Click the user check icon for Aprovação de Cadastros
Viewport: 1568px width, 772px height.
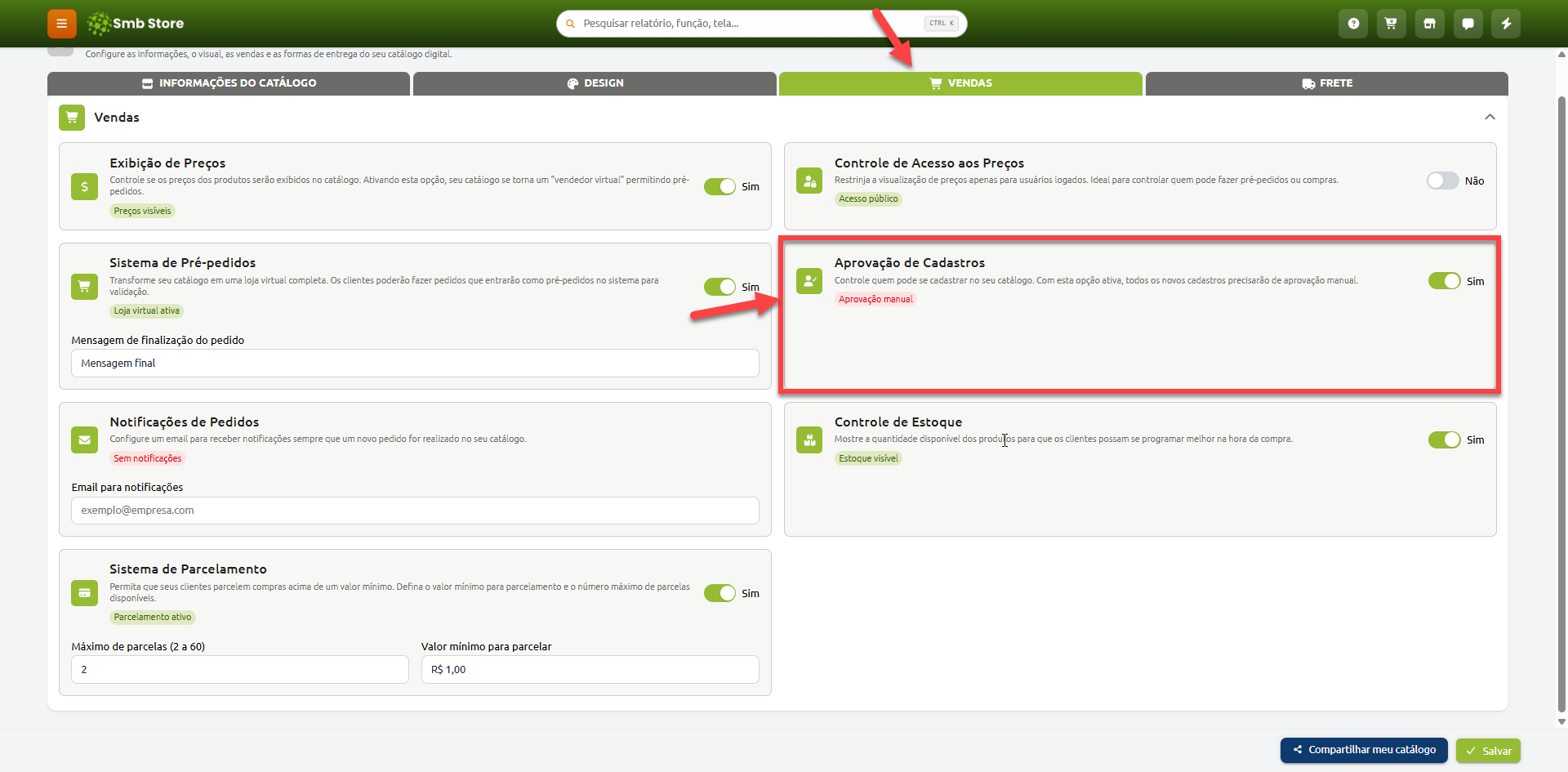tap(809, 281)
